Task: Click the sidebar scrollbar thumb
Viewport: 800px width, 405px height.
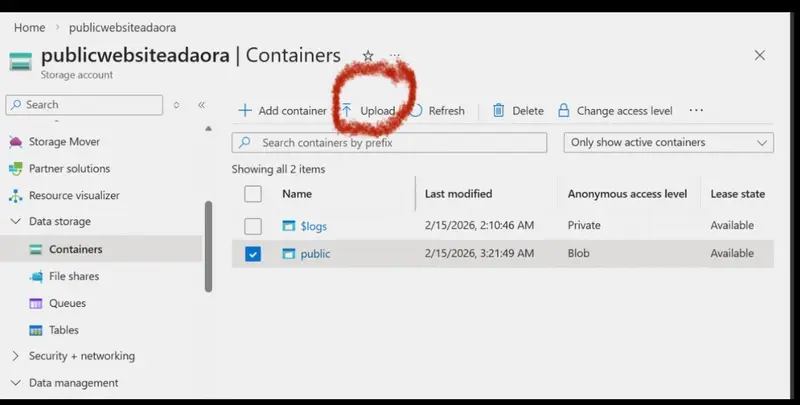Action: click(208, 247)
